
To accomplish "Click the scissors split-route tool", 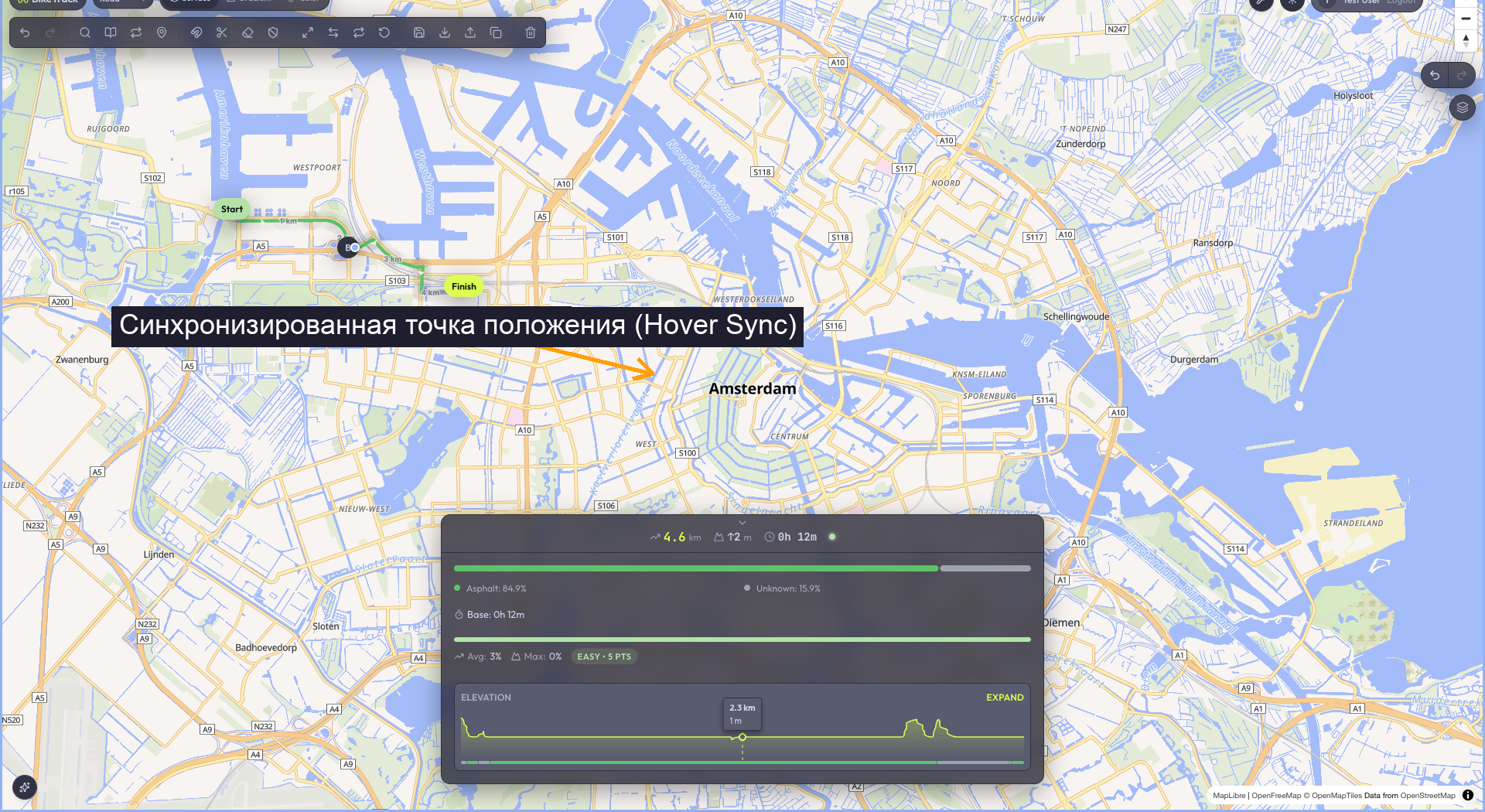I will tap(222, 32).
